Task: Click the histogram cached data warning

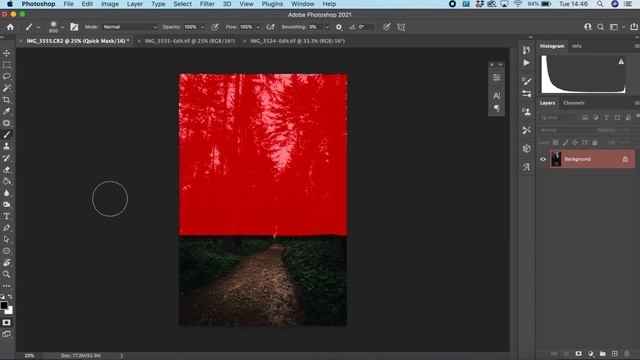Action: click(x=621, y=62)
